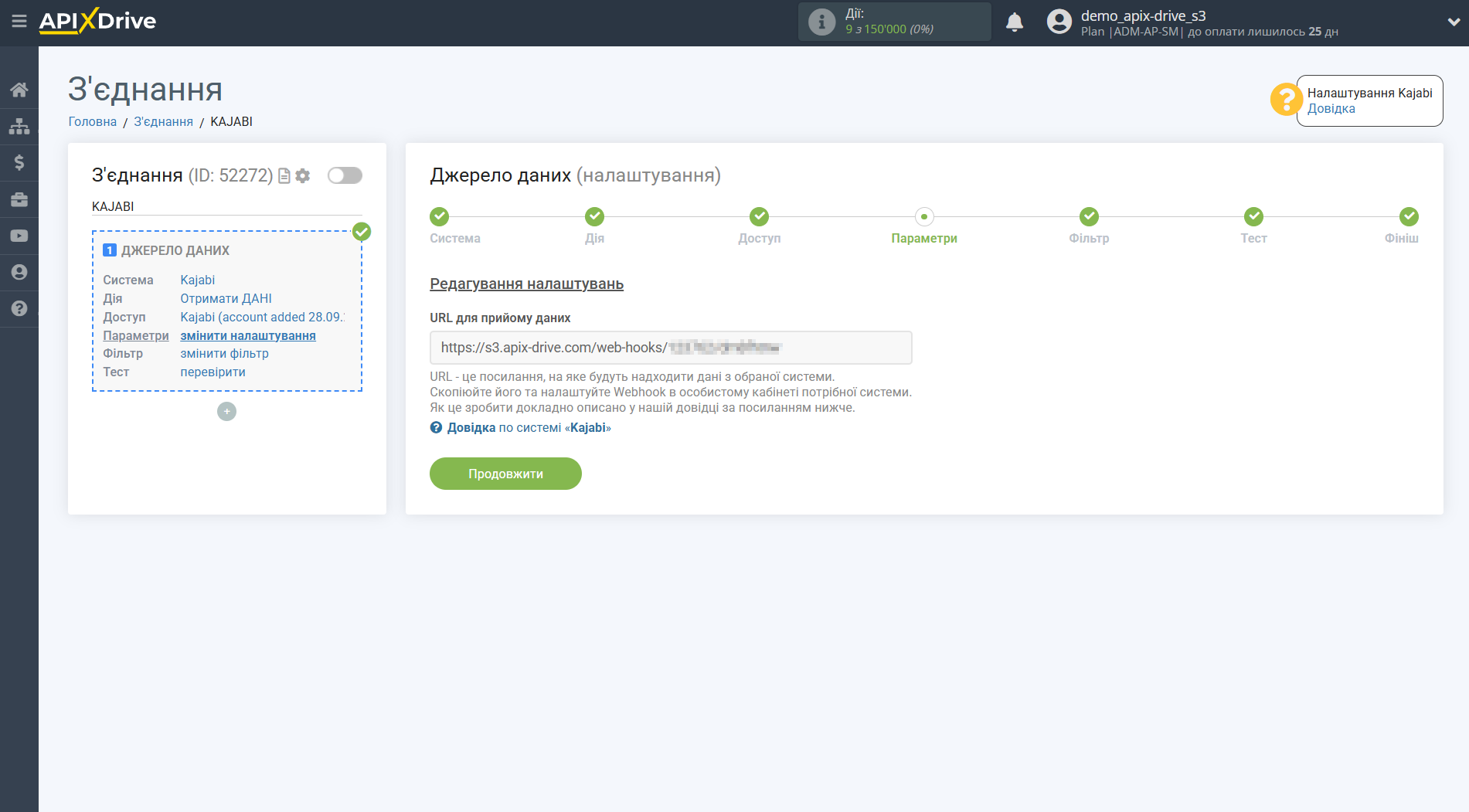
Task: Click the dollar sign billing icon
Action: tap(19, 162)
